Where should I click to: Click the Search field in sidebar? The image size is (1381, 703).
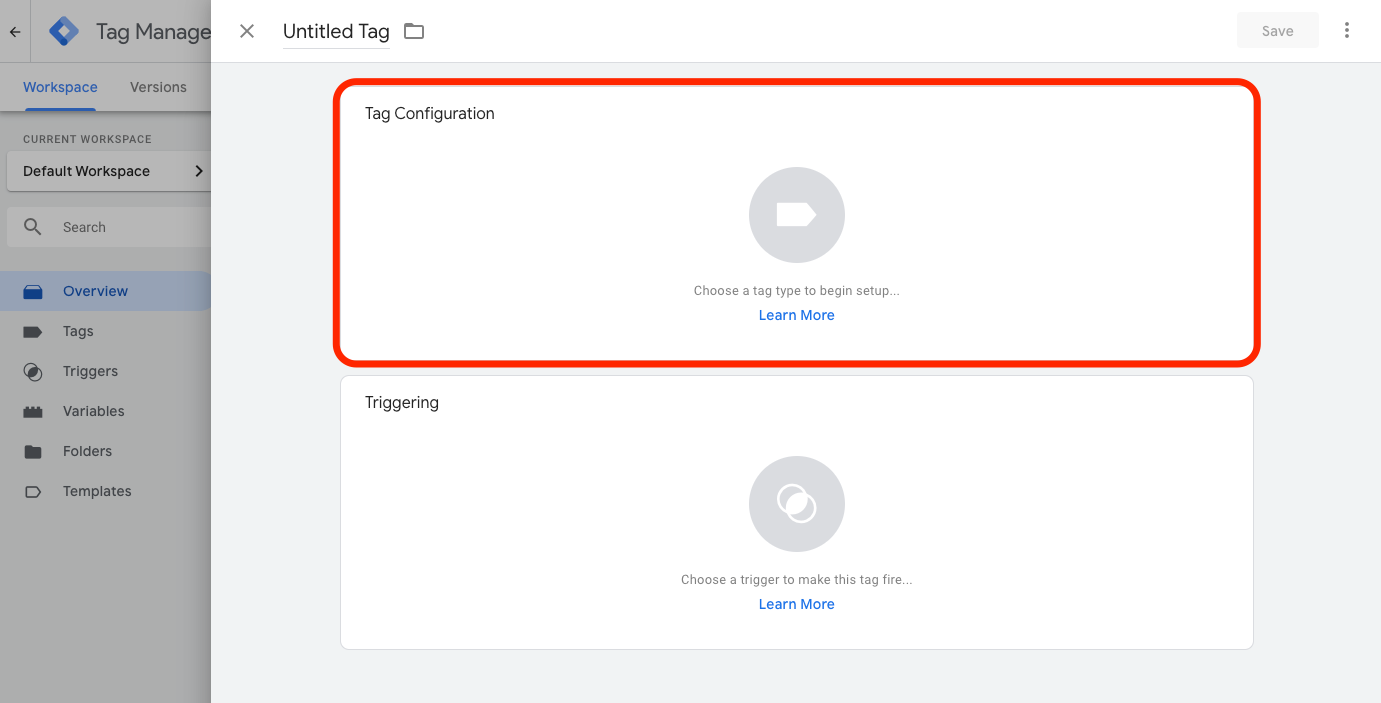(109, 227)
